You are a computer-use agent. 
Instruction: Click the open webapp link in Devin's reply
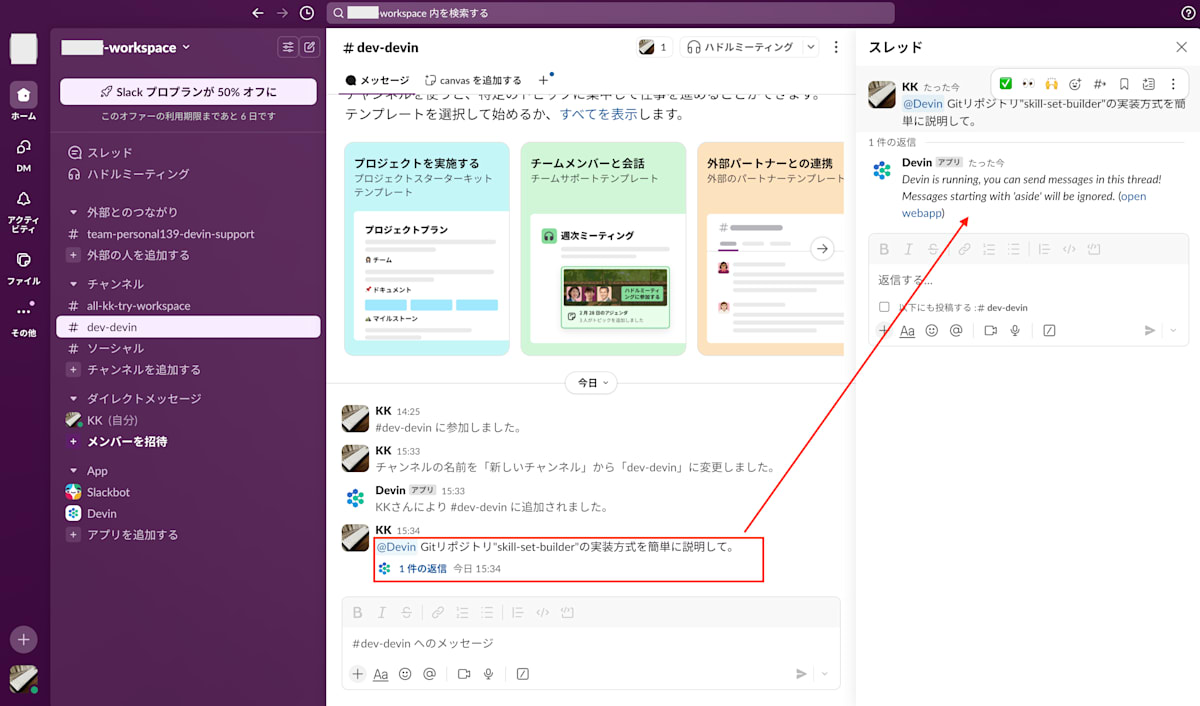[1024, 205]
